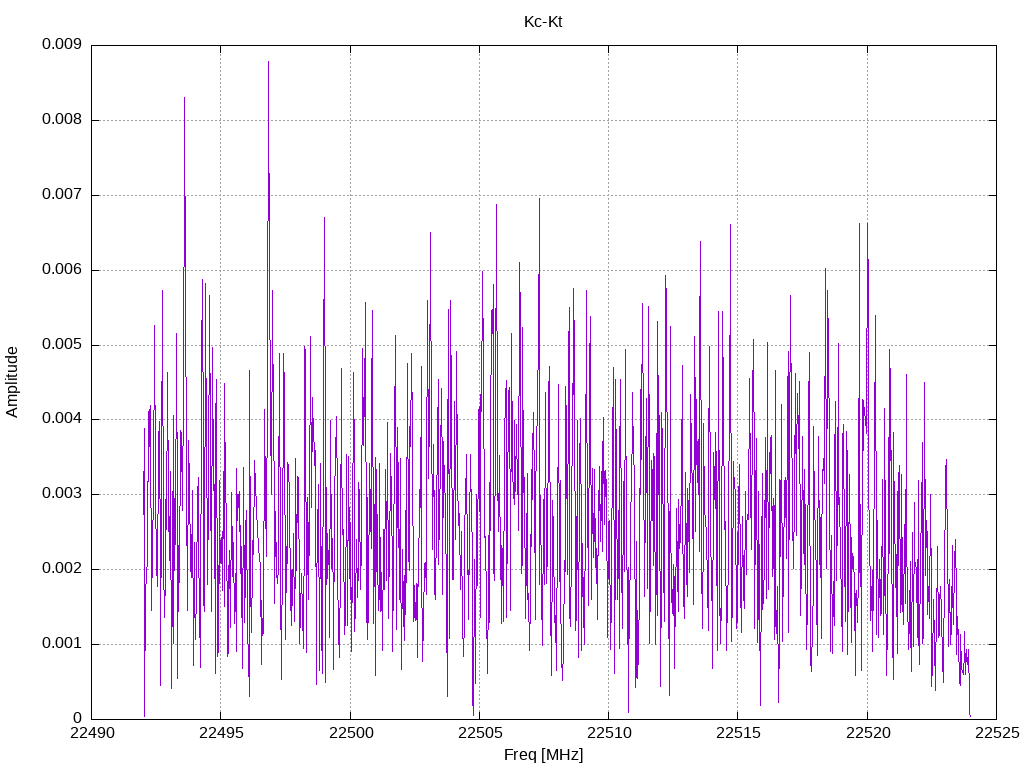Click the plot title Kc-Kt
The image size is (1024, 768).
coord(543,22)
